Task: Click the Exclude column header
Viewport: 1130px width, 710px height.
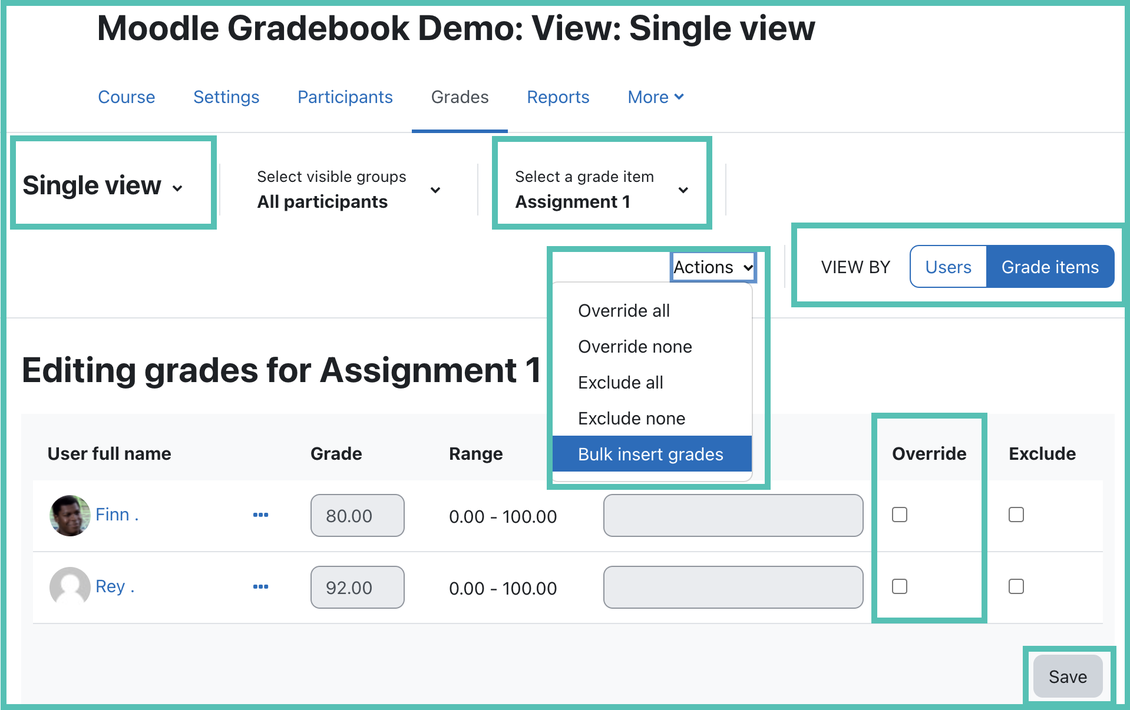Action: [1042, 453]
